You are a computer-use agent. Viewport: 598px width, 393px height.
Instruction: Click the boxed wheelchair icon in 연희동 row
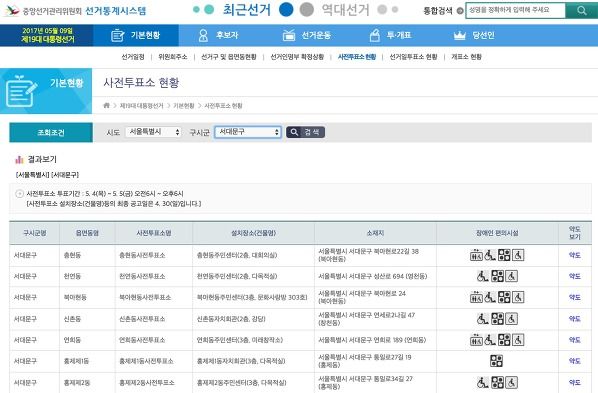pyautogui.click(x=518, y=340)
